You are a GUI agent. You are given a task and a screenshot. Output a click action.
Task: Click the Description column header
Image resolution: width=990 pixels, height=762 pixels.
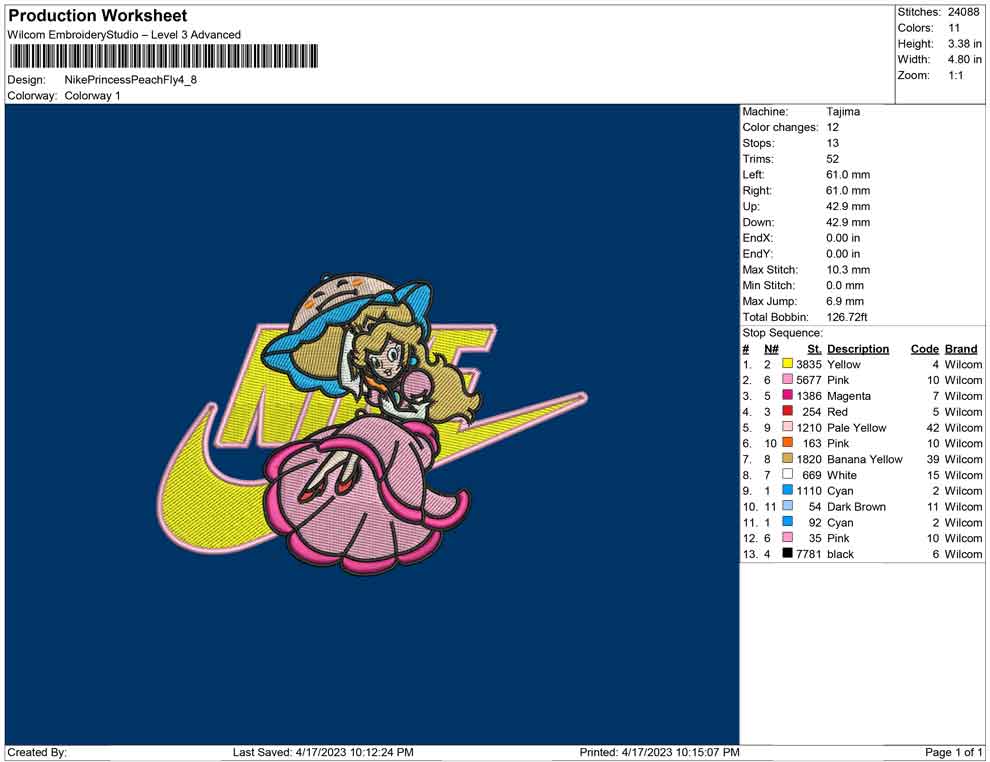(857, 349)
